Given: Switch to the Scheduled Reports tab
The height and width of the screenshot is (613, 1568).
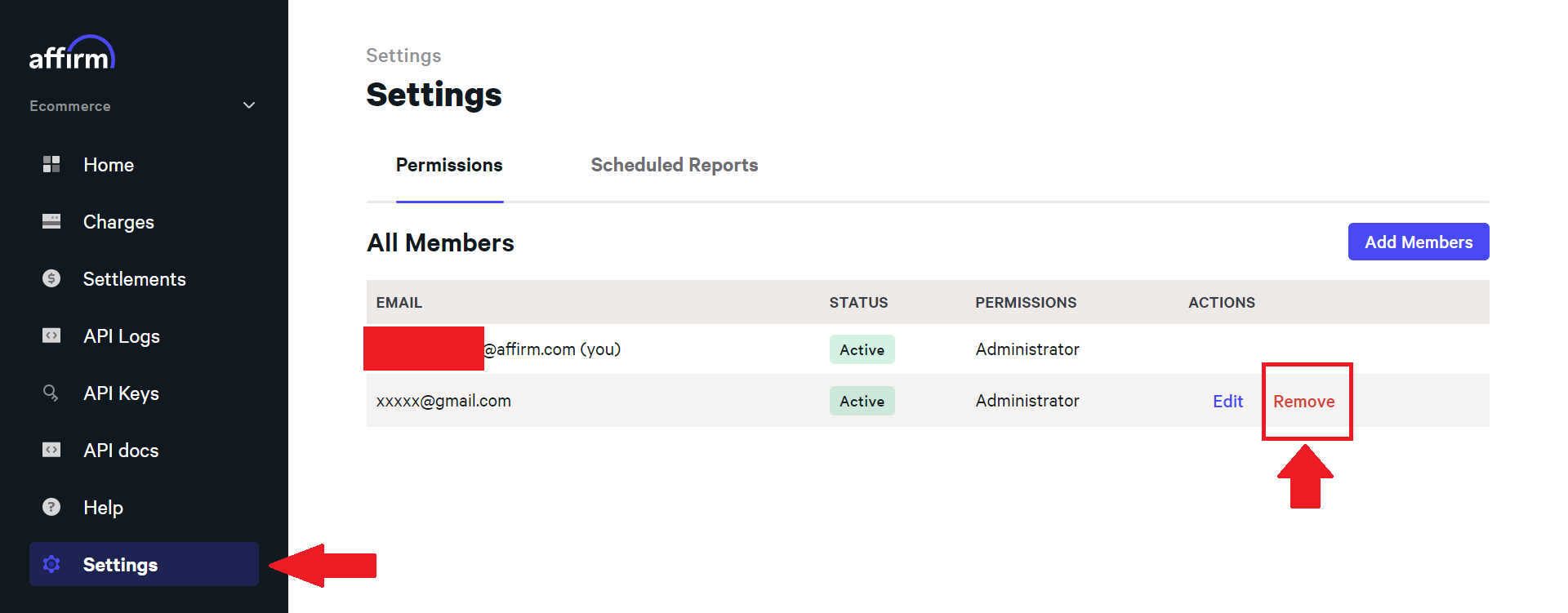Looking at the screenshot, I should tap(675, 165).
